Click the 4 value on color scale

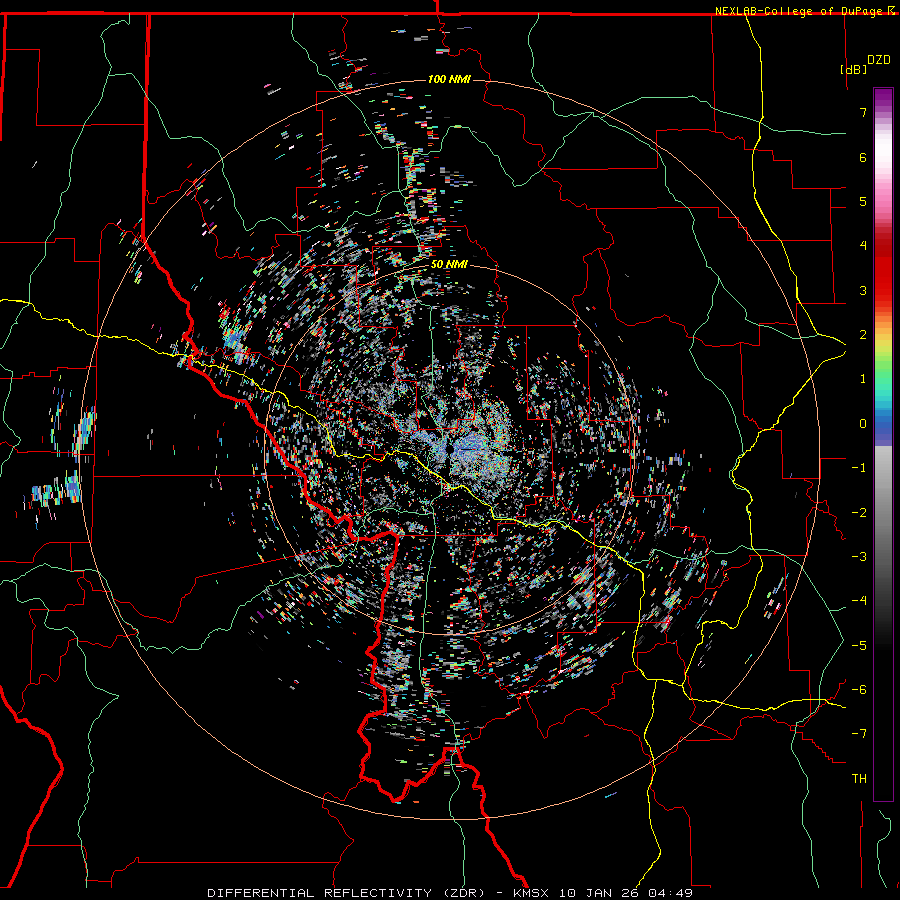pos(863,246)
